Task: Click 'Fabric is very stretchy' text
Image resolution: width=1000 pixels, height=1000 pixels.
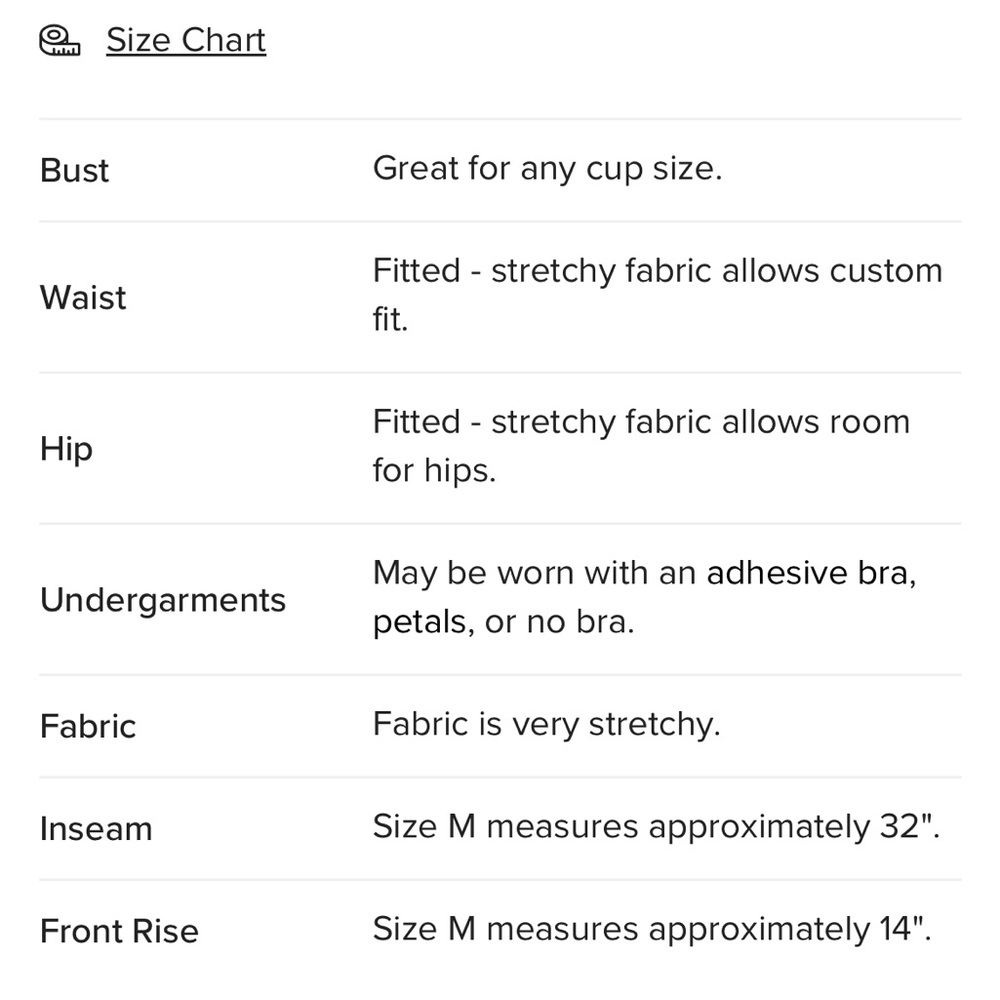Action: 547,724
